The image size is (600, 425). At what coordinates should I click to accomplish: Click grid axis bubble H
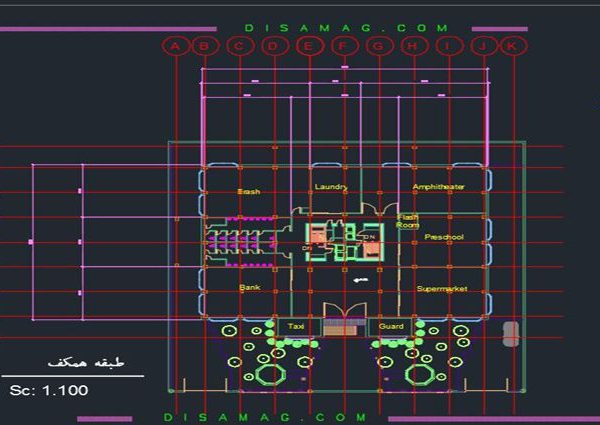coord(412,46)
